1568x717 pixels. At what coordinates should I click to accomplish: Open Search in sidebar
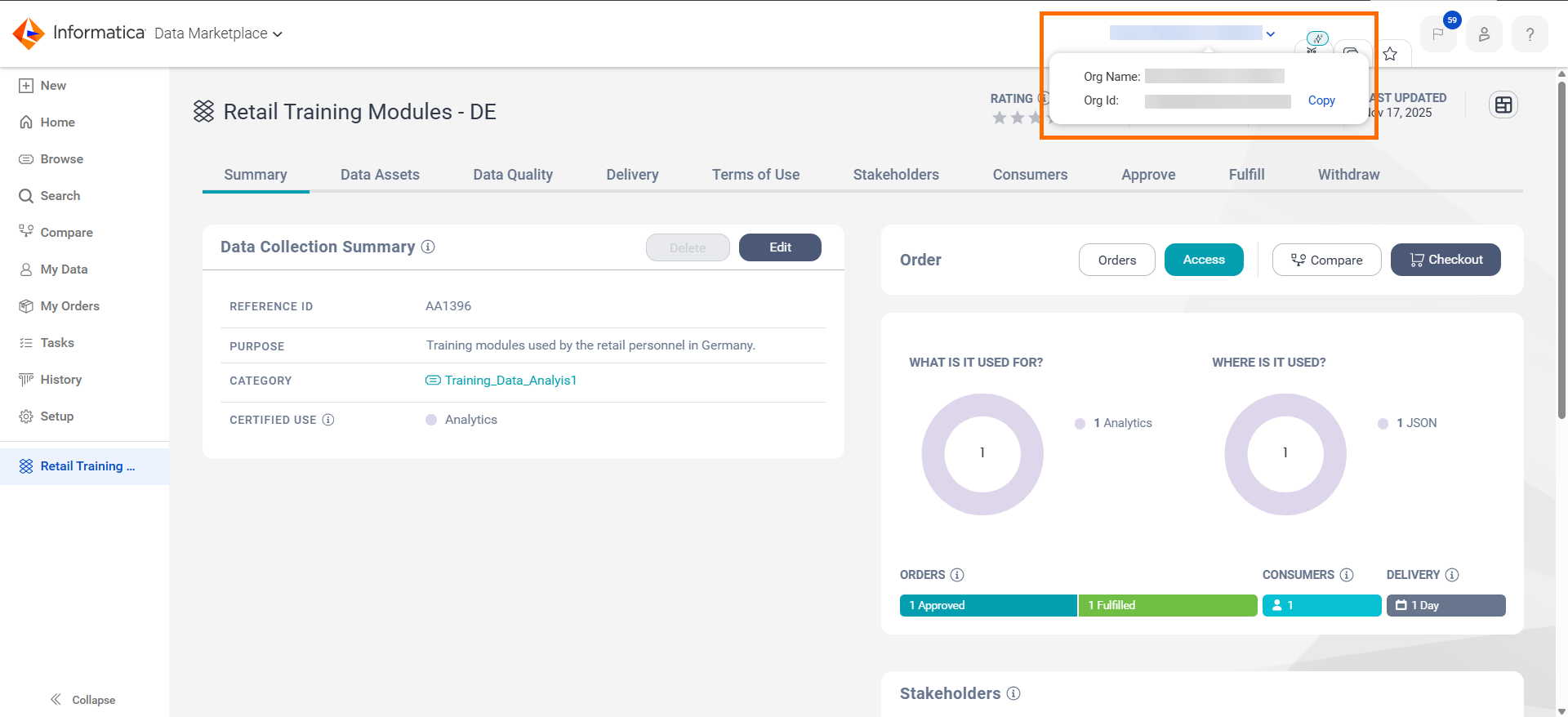pos(50,196)
